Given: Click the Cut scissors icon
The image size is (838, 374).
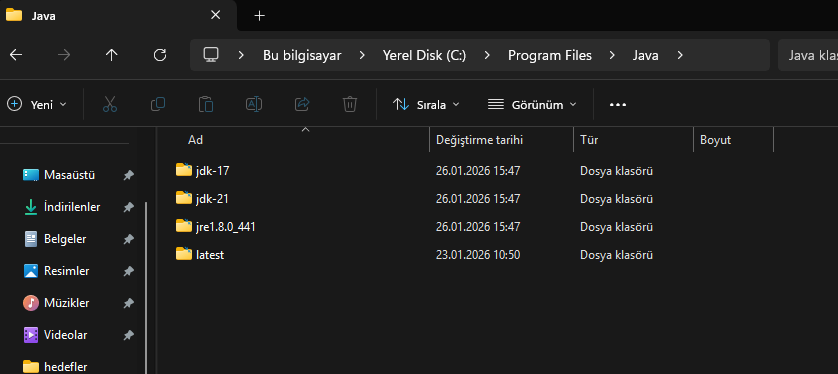Looking at the screenshot, I should pos(110,104).
